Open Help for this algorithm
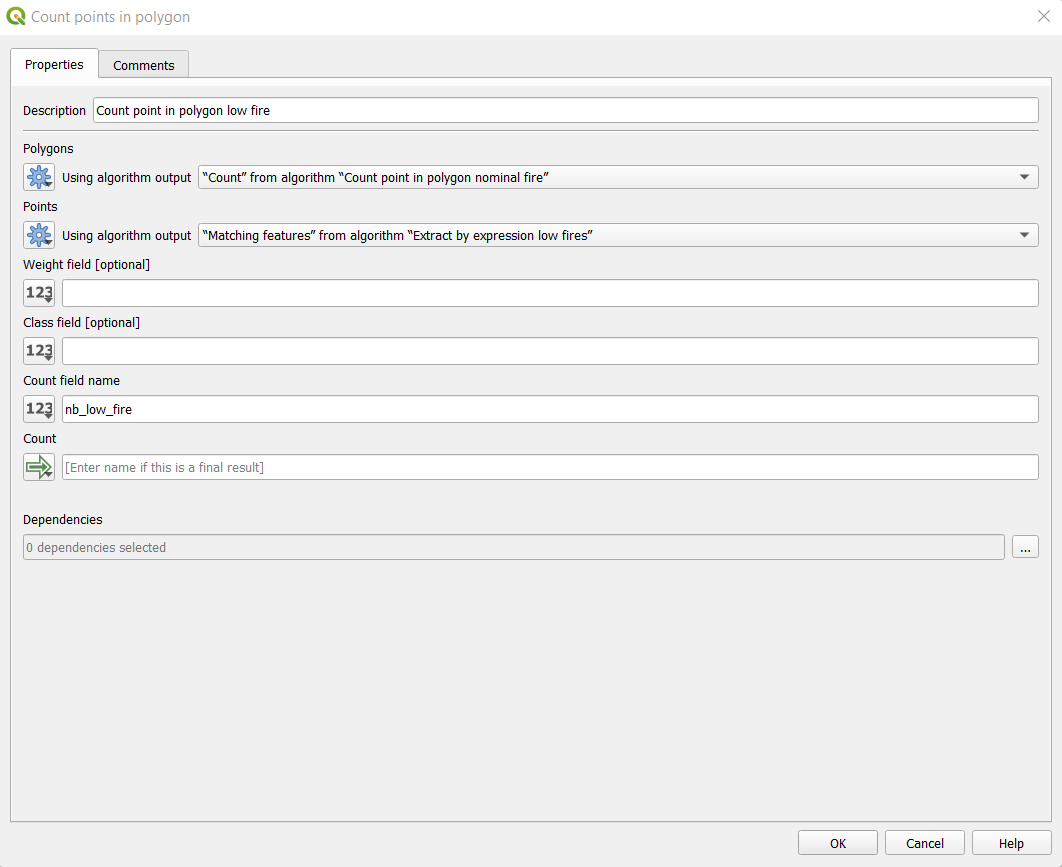This screenshot has height=867, width=1062. [x=1011, y=843]
